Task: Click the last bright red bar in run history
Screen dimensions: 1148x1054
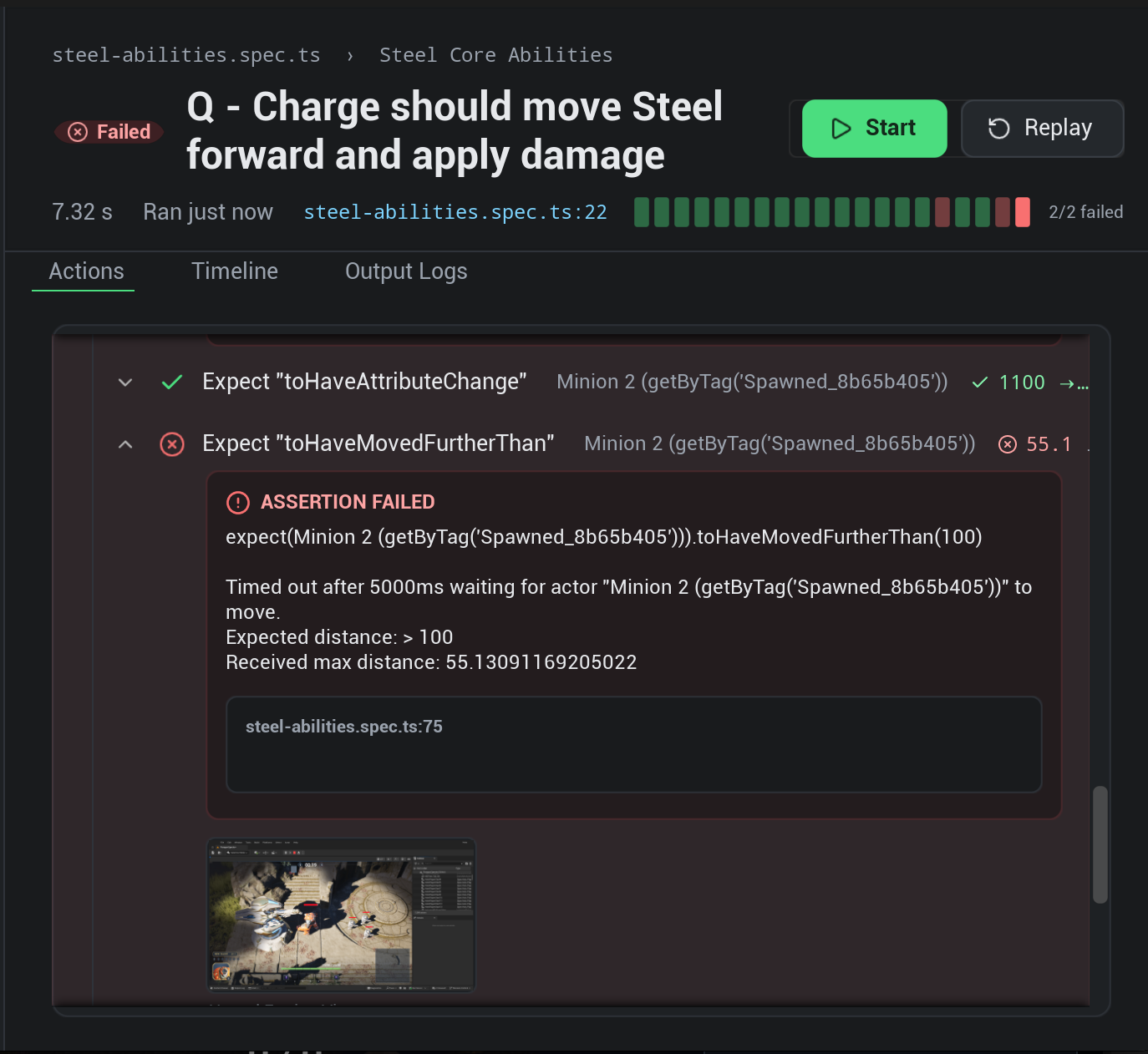Action: click(1023, 212)
